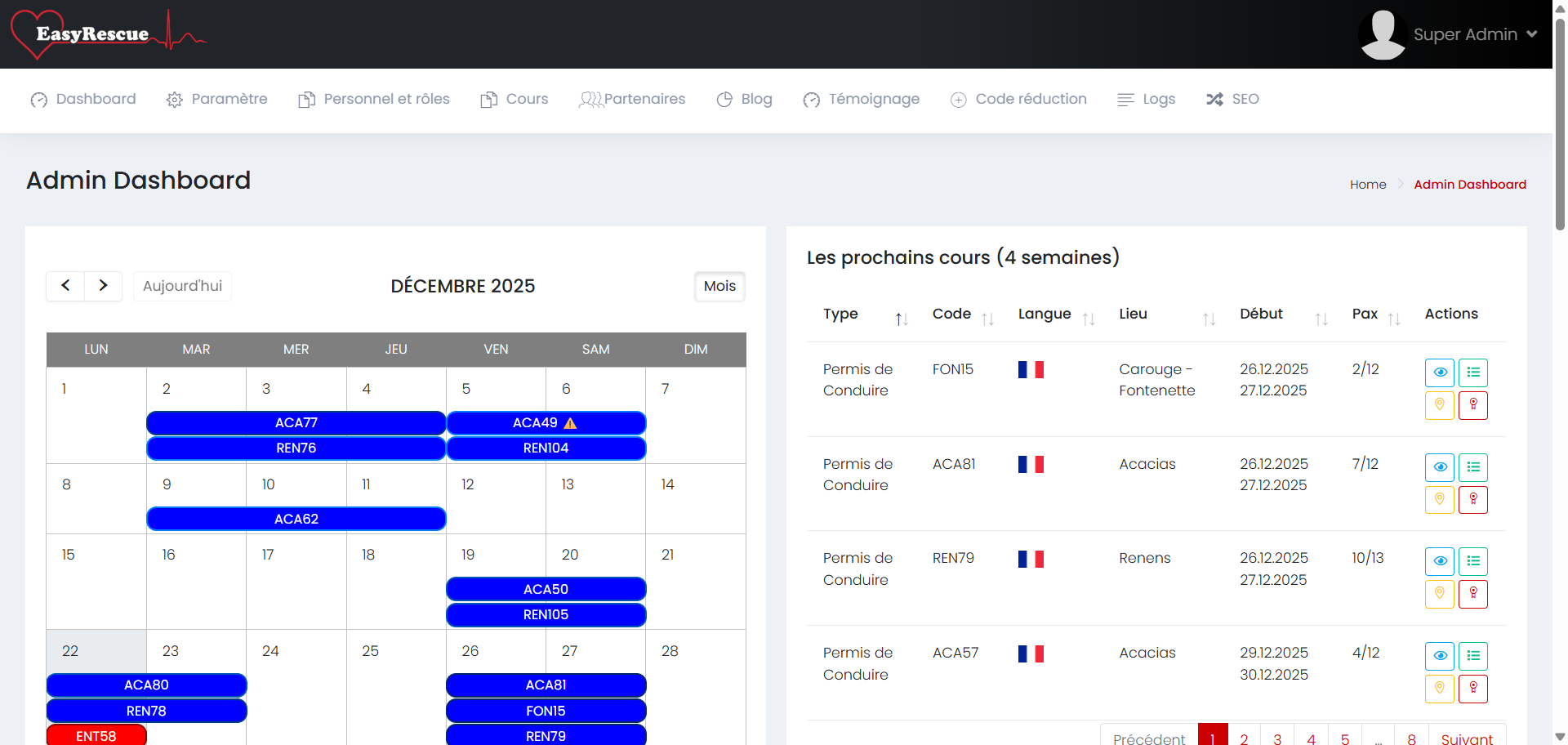Click the page vertical scrollbar thumb

coord(1560,123)
